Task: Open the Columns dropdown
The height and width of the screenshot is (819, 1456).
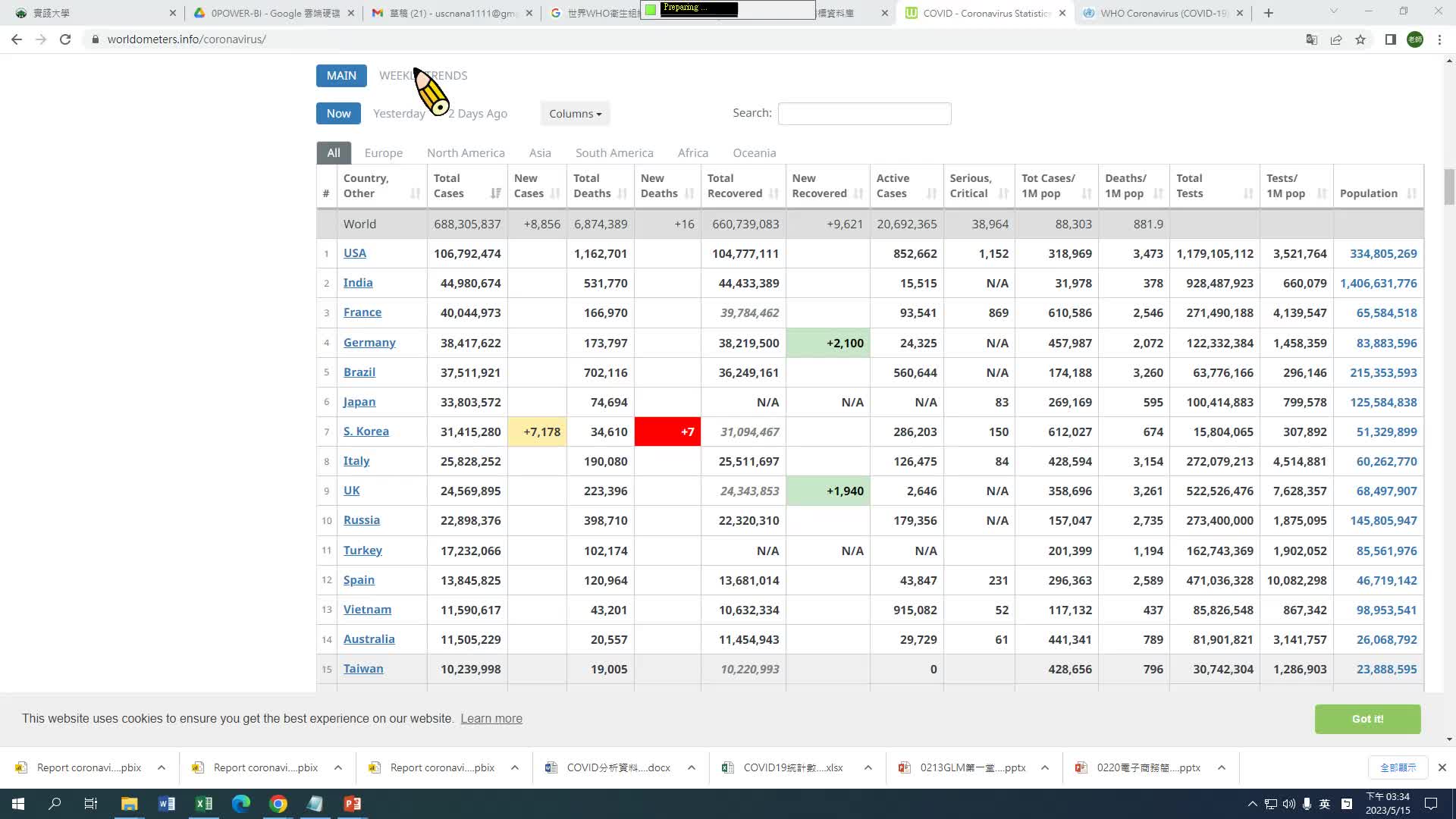Action: tap(575, 114)
